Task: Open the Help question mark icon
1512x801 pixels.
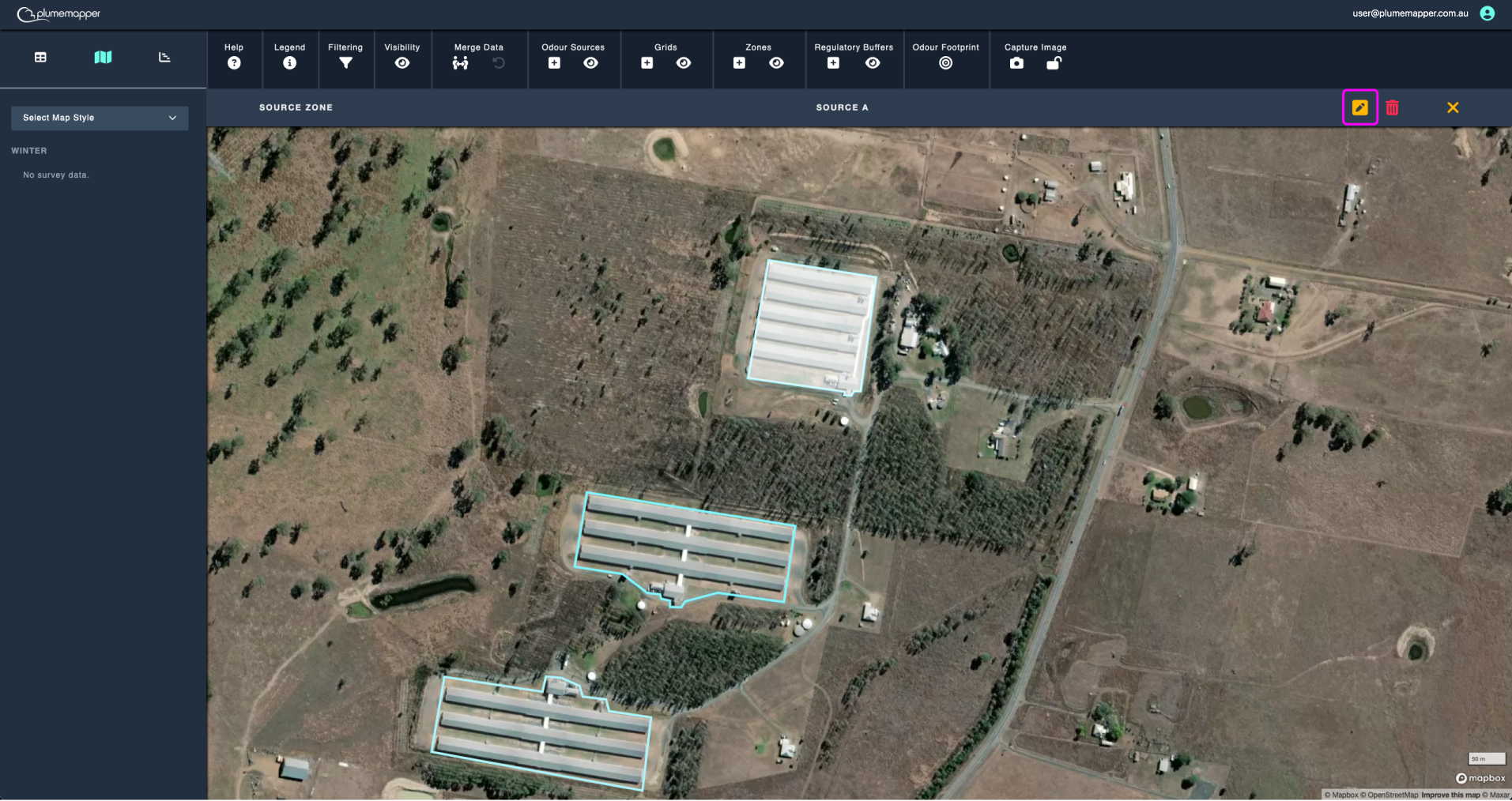Action: click(234, 63)
